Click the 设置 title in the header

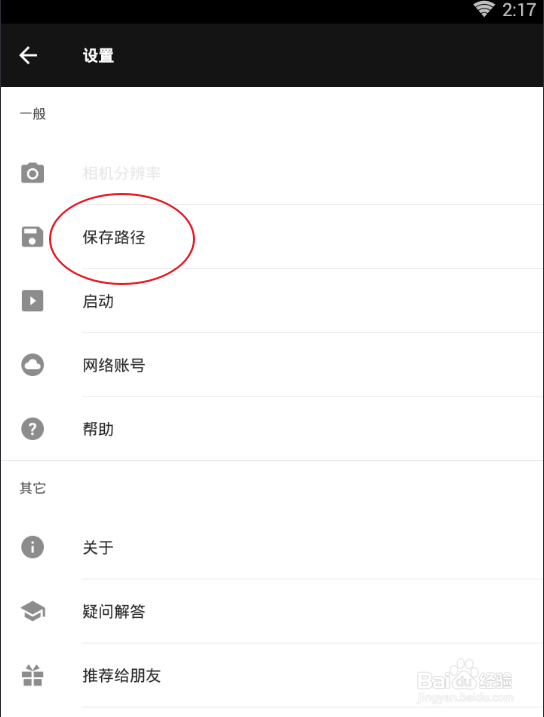click(x=98, y=56)
